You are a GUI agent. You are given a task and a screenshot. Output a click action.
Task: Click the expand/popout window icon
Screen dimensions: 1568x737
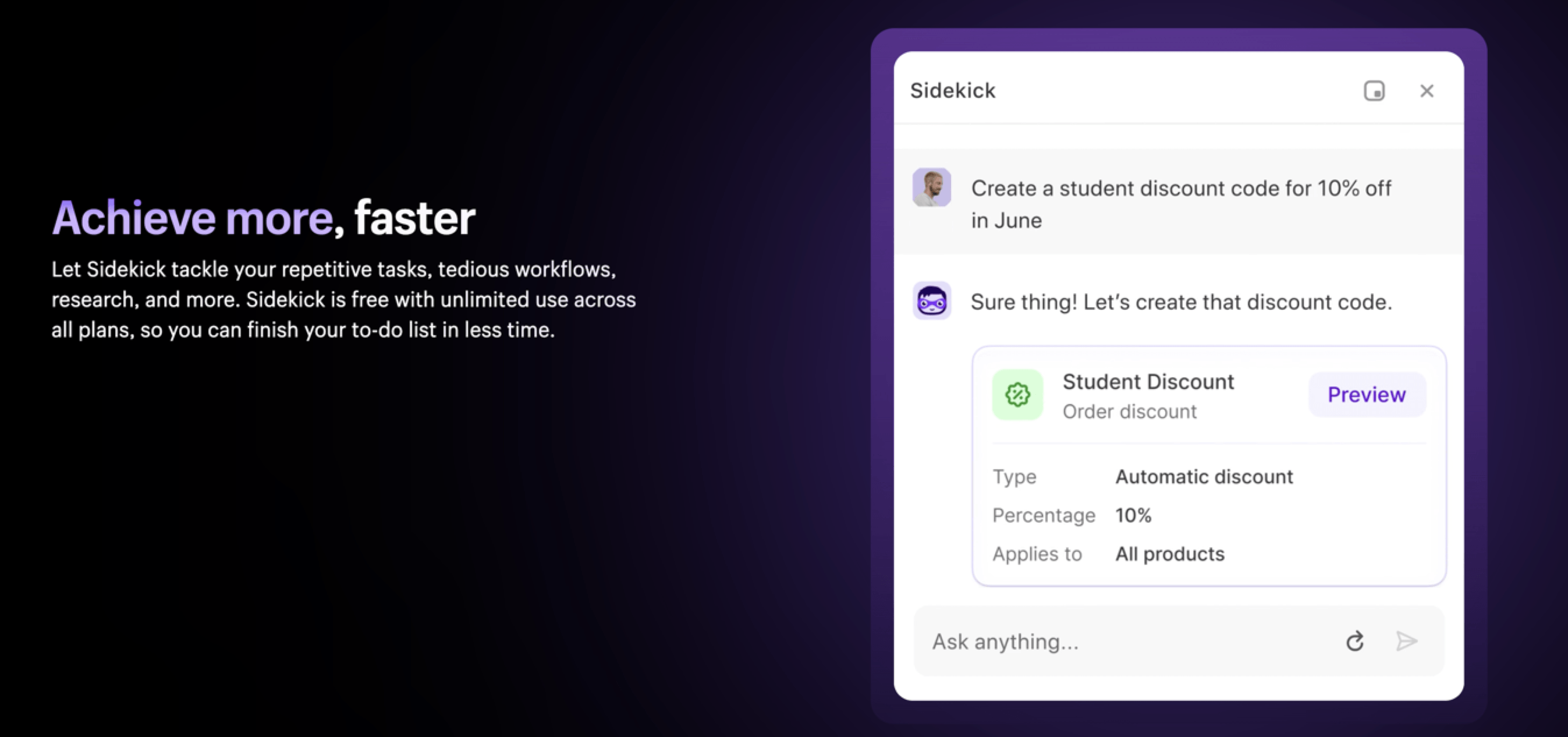point(1374,90)
